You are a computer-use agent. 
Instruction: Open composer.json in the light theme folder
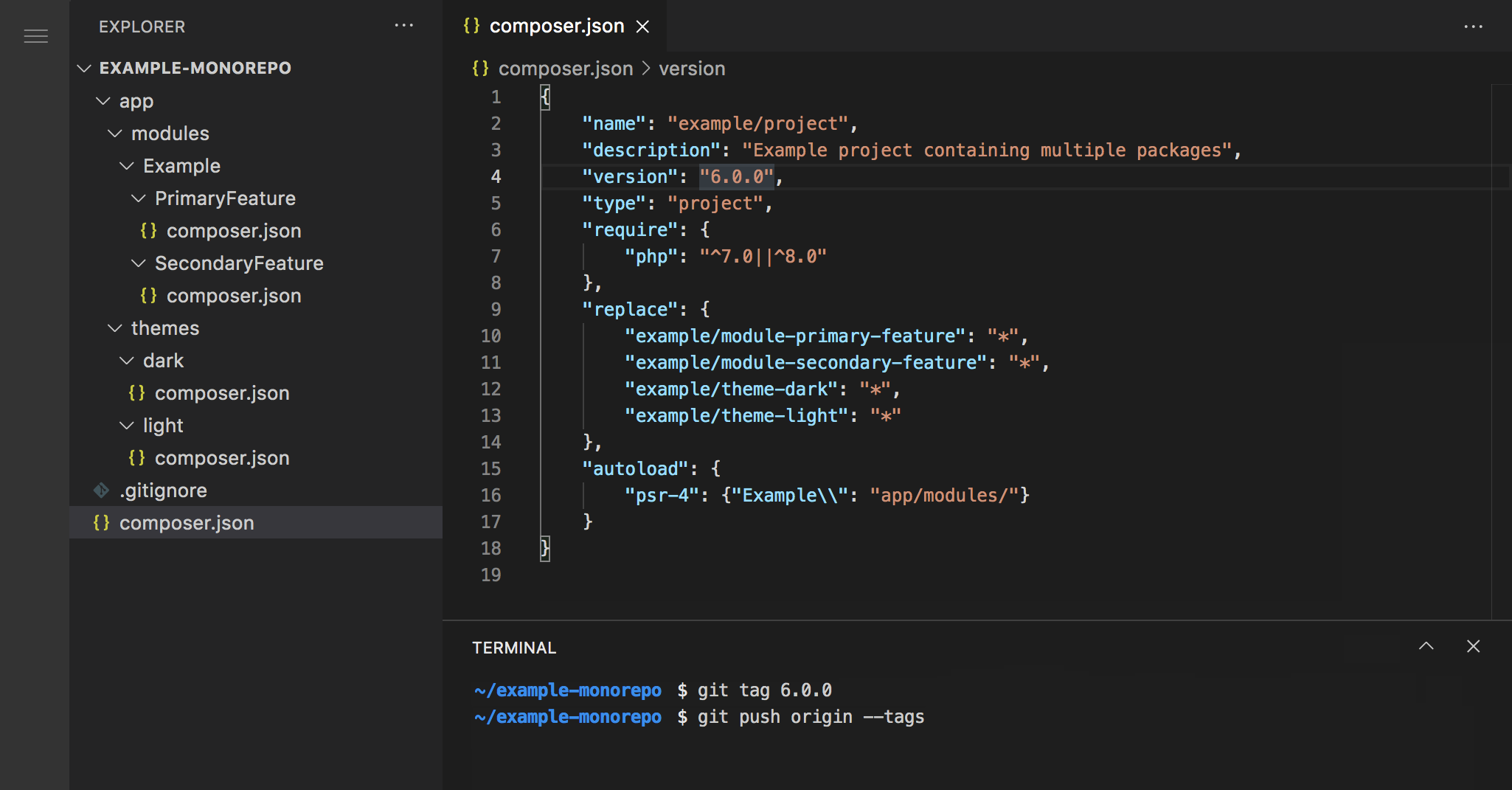(x=222, y=457)
